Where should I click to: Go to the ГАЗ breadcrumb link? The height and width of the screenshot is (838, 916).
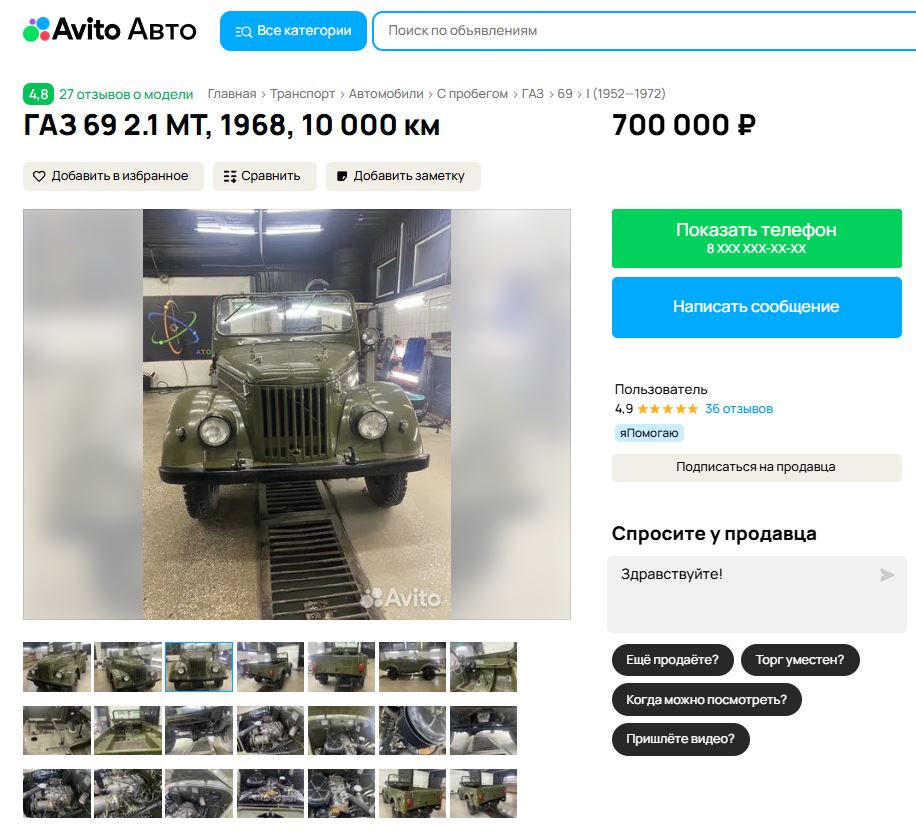click(532, 94)
